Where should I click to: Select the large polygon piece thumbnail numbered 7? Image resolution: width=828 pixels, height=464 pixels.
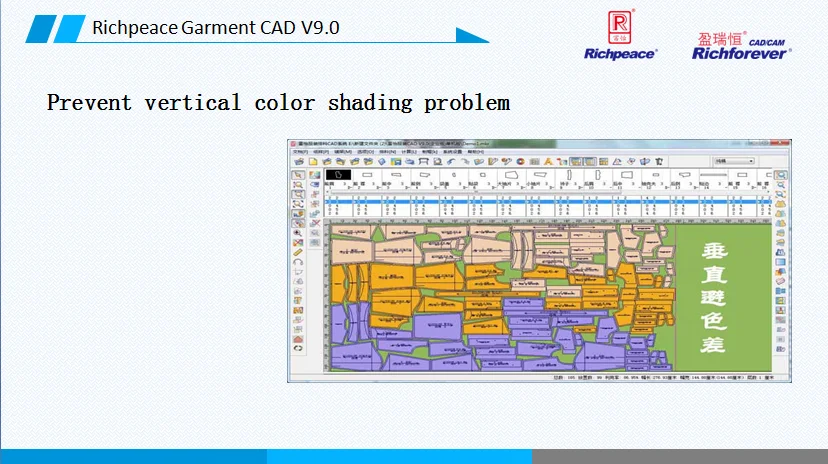tap(511, 175)
